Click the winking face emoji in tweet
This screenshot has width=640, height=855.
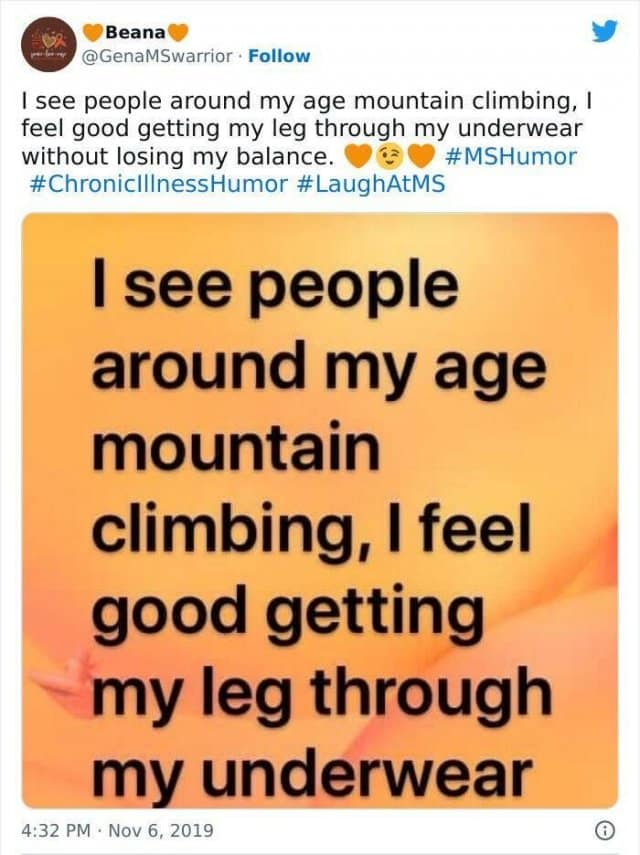coord(389,157)
